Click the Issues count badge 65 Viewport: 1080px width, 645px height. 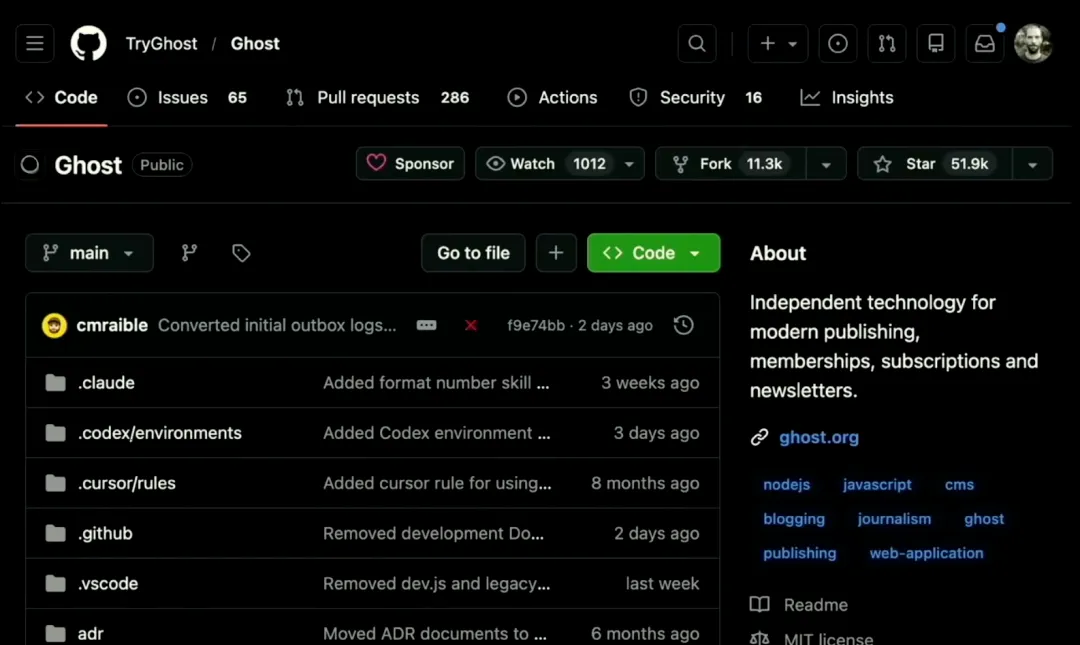pyautogui.click(x=237, y=98)
